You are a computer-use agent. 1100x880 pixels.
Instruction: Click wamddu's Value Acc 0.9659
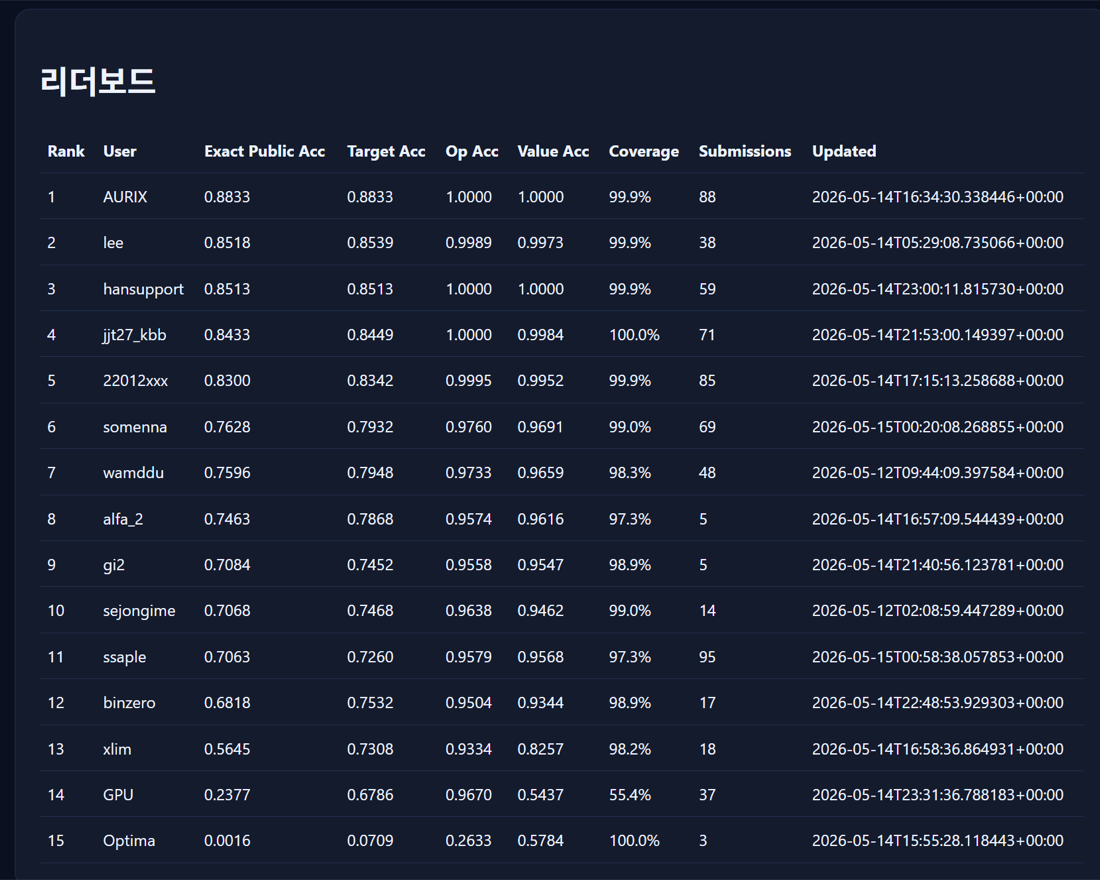(540, 473)
